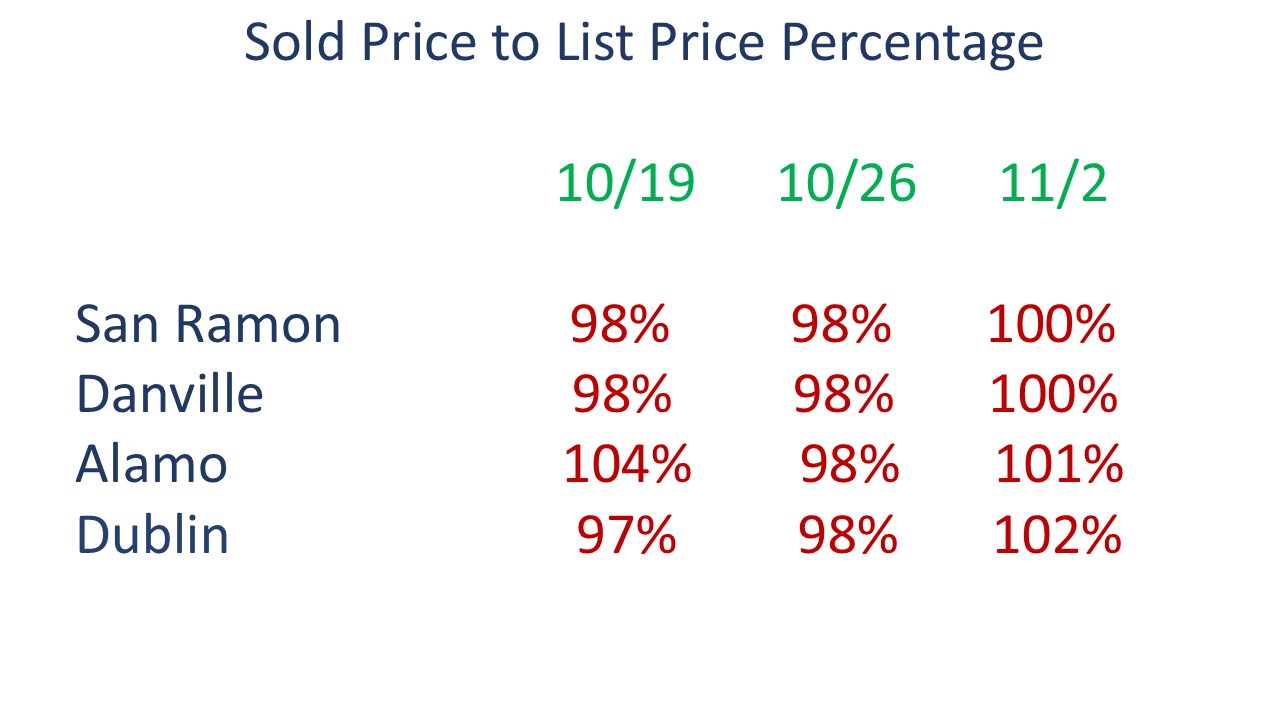1280x720 pixels.
Task: Select Dublin's 97% value
Action: click(626, 535)
